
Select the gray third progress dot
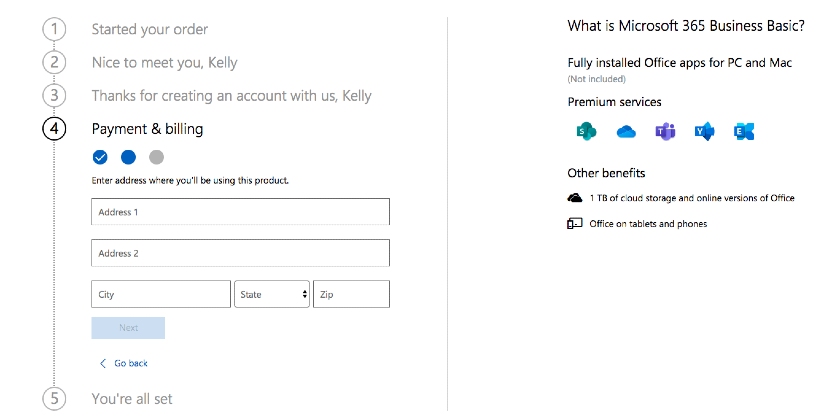tap(156, 157)
